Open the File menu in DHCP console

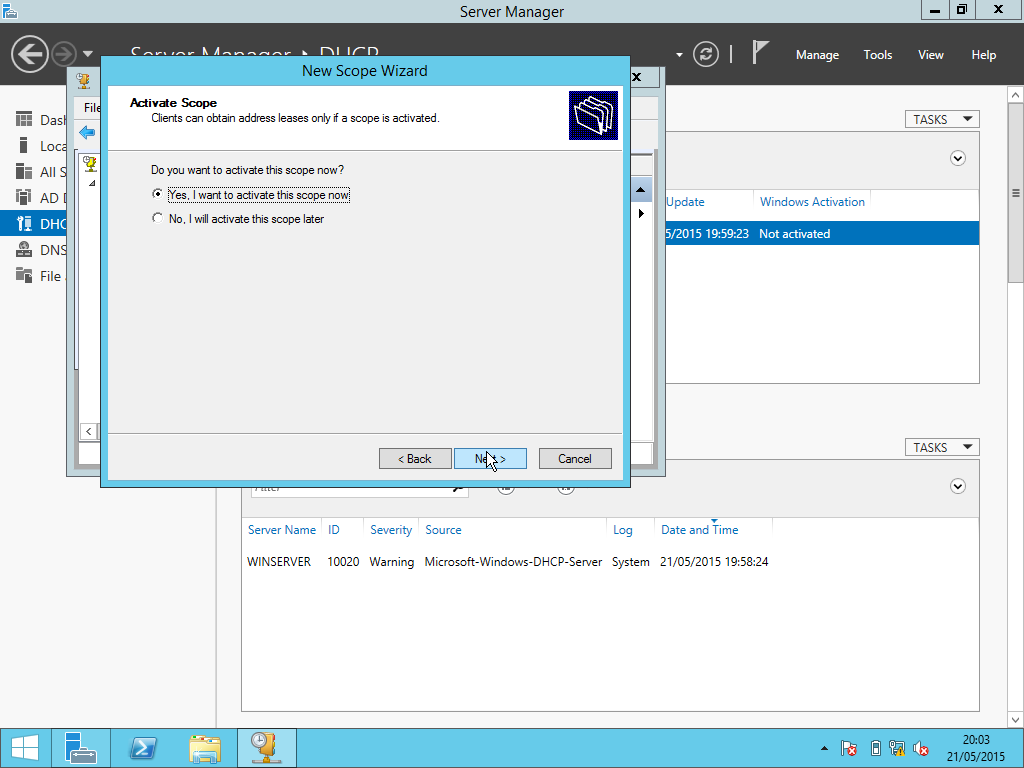click(x=91, y=108)
